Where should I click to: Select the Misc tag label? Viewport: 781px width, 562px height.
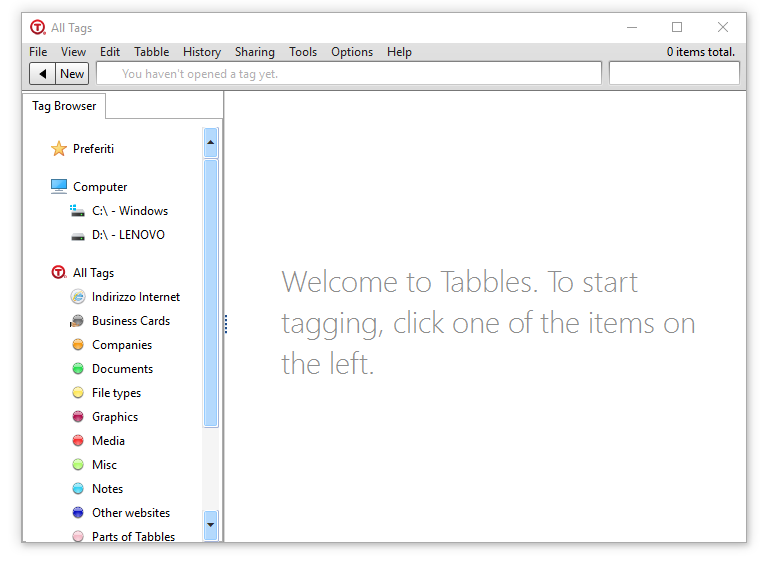104,464
